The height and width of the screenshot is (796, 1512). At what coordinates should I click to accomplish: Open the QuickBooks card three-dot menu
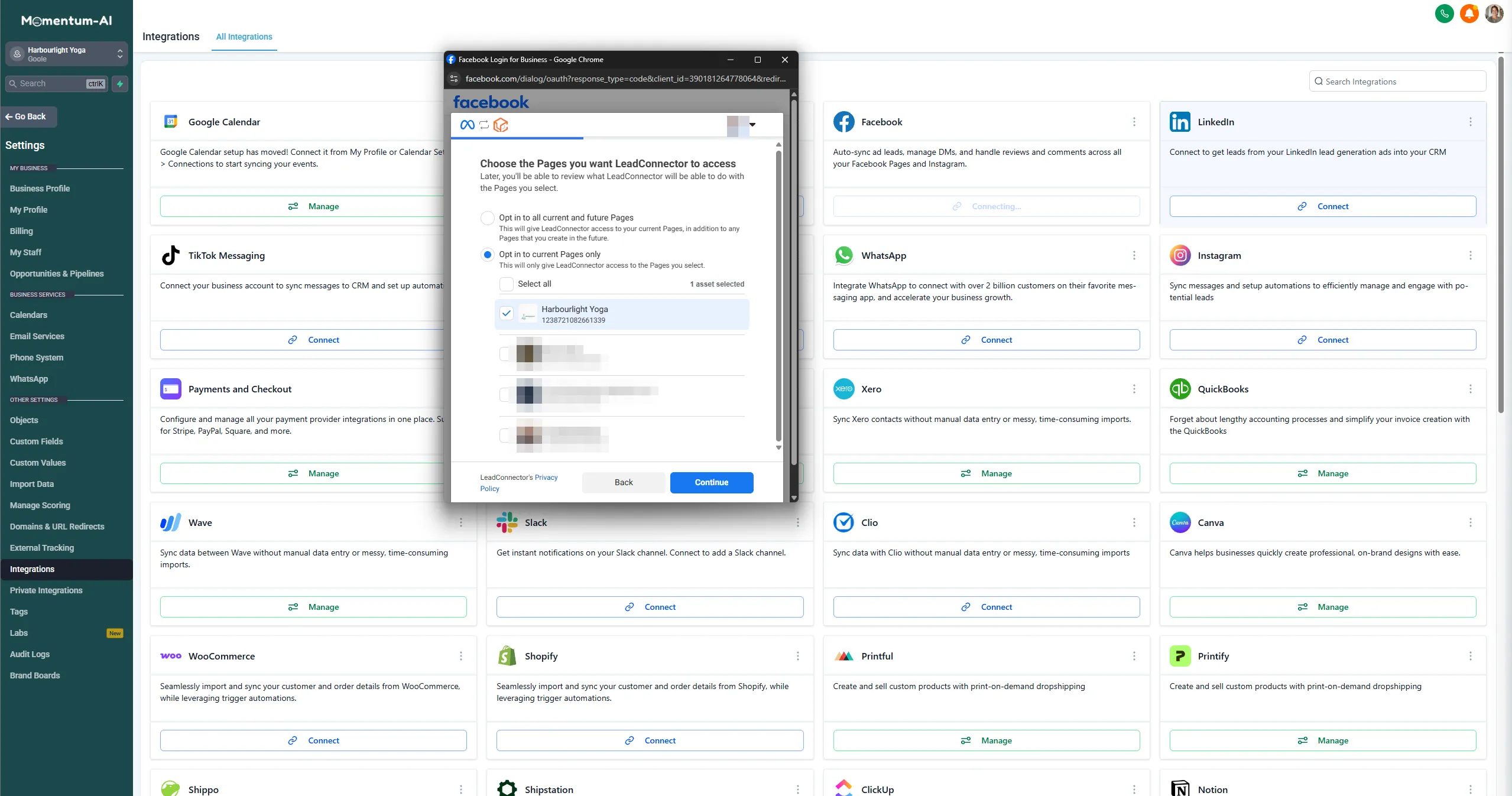point(1470,389)
